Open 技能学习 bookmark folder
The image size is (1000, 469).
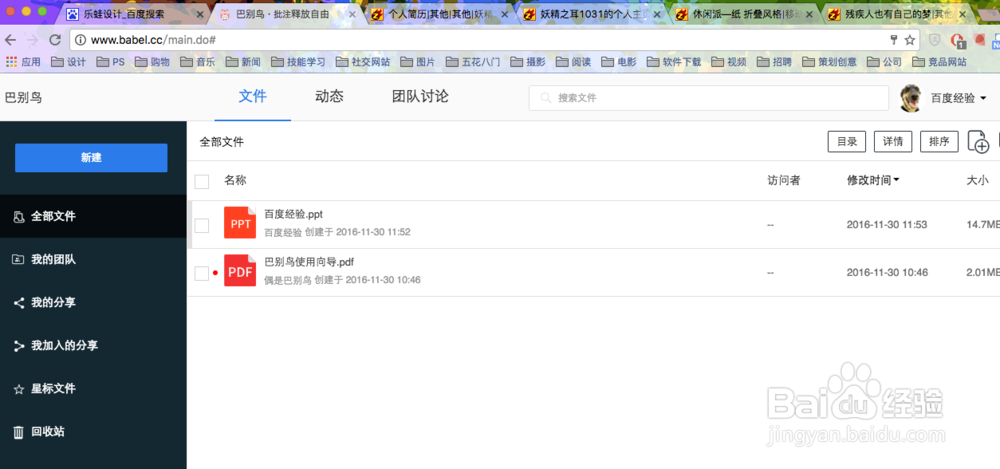(298, 62)
